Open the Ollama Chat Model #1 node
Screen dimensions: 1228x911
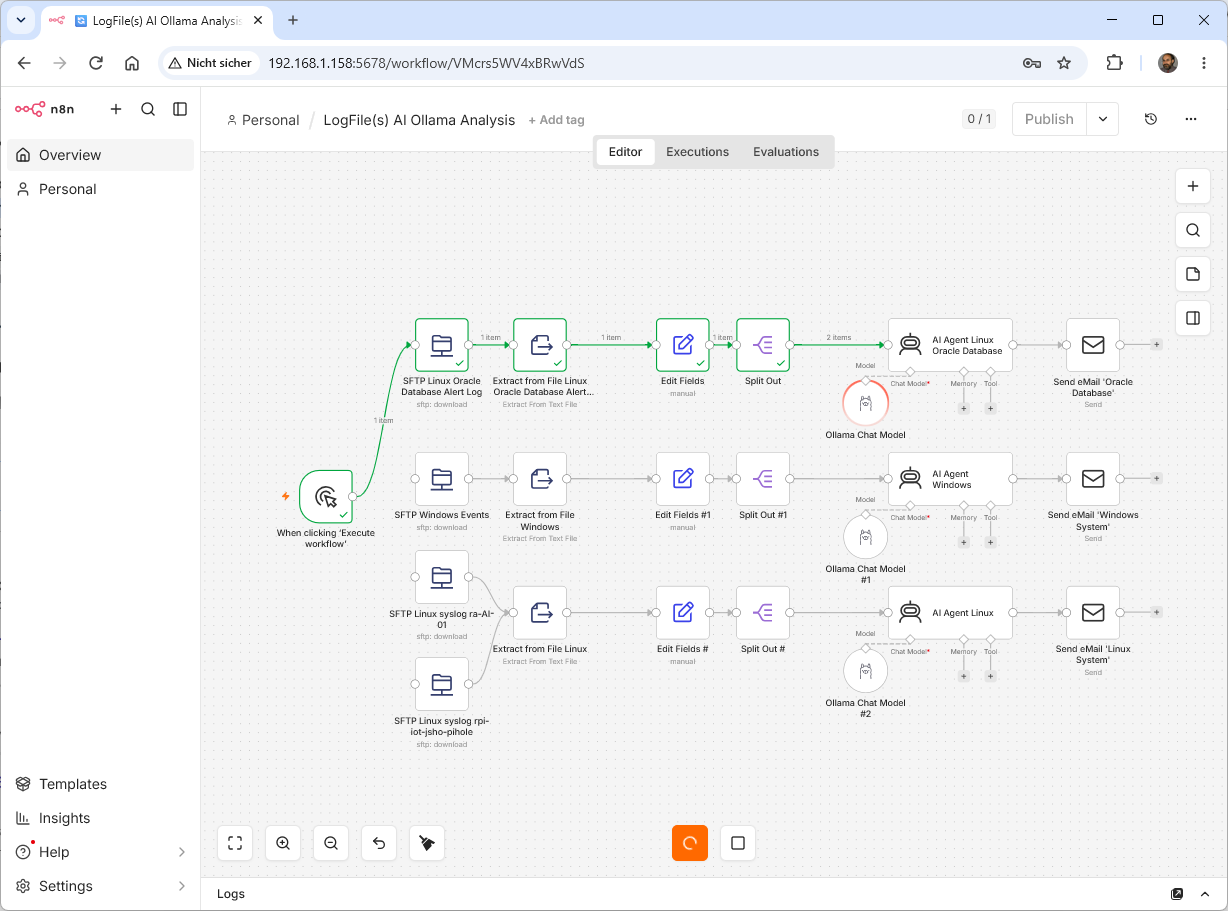click(x=866, y=537)
